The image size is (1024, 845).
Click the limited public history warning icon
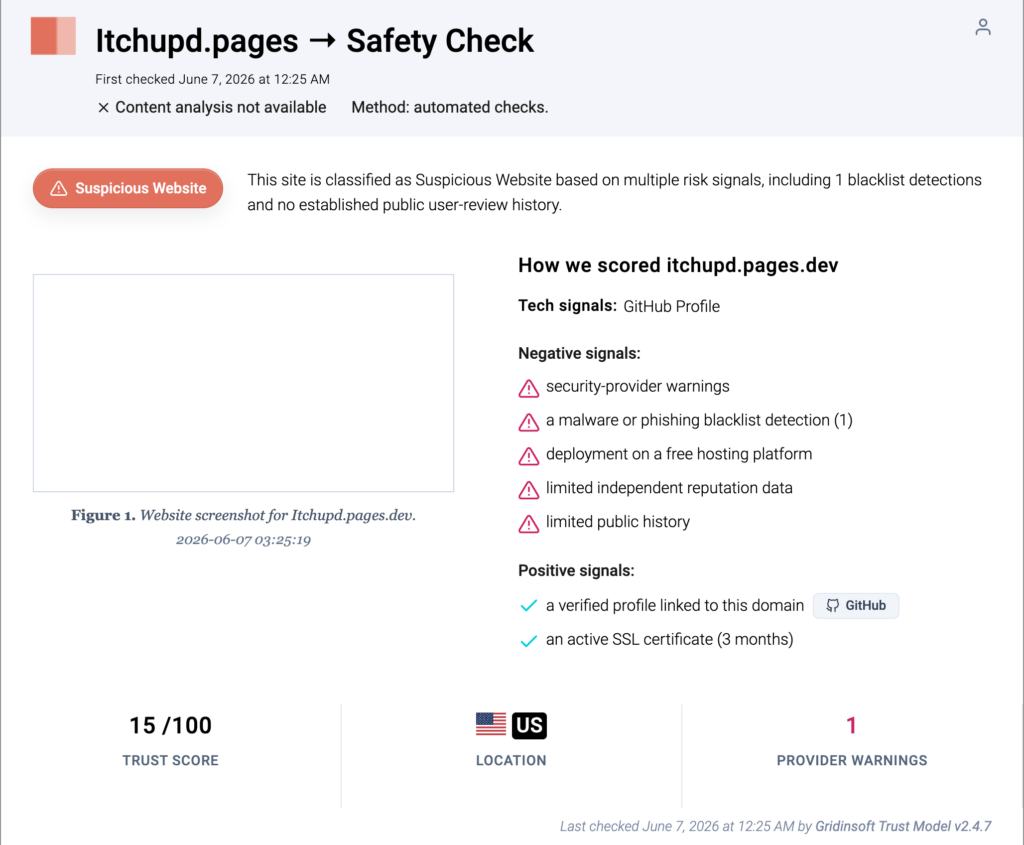(x=528, y=524)
